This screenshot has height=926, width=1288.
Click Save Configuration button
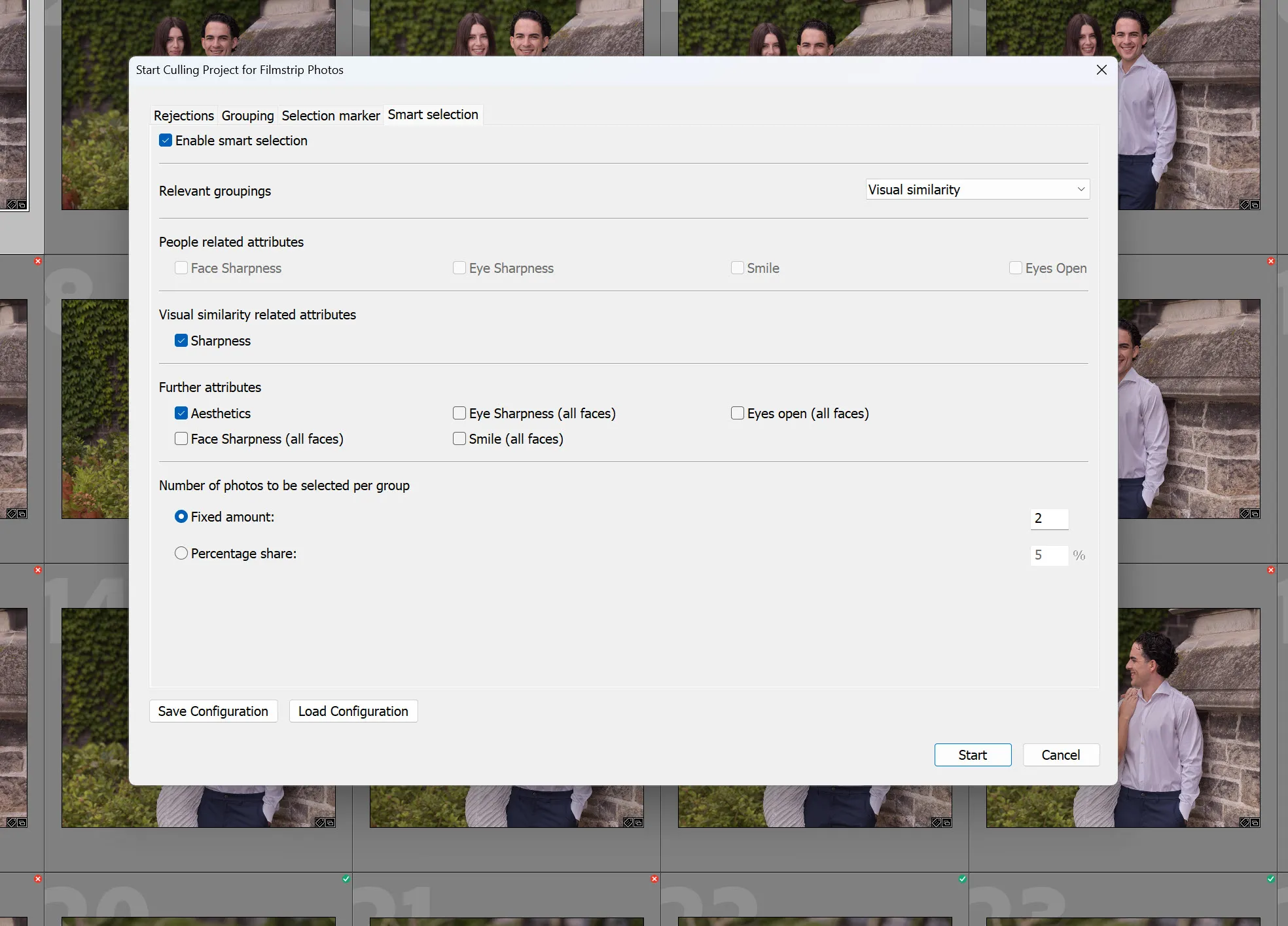tap(213, 711)
